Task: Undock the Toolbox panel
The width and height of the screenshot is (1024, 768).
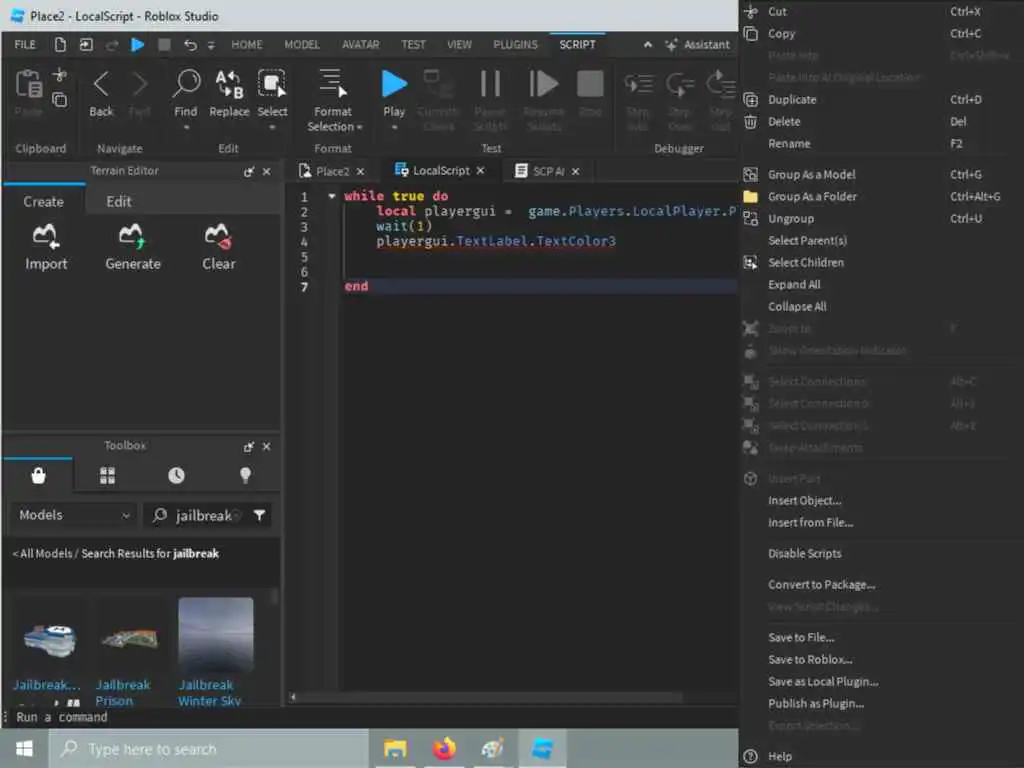Action: click(249, 447)
